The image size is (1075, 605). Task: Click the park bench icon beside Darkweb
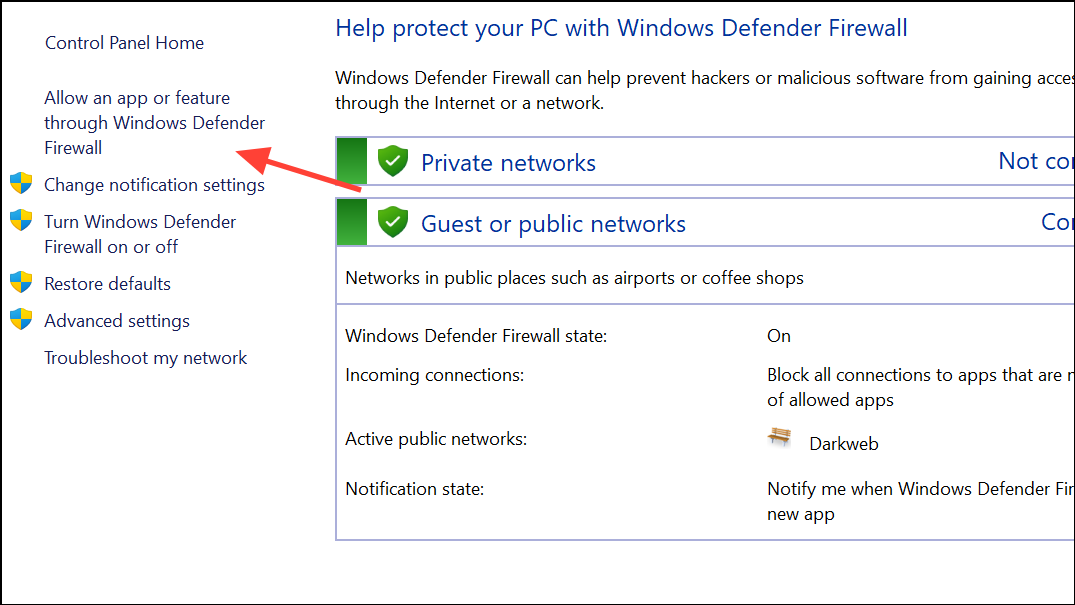coord(780,437)
